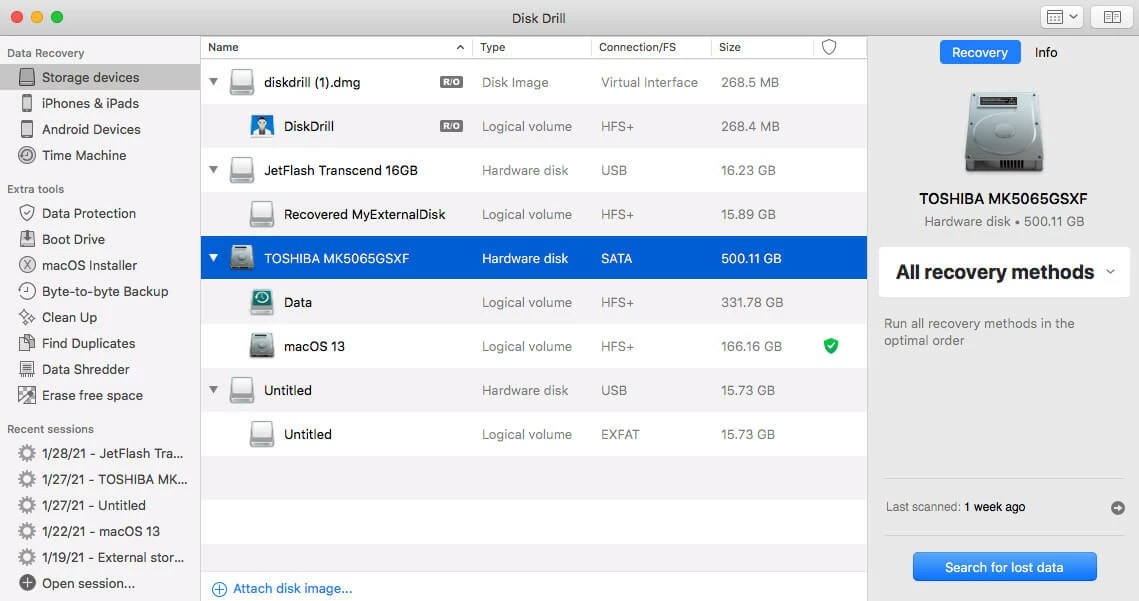1139x601 pixels.
Task: Sort by Size column header
Action: click(x=762, y=47)
